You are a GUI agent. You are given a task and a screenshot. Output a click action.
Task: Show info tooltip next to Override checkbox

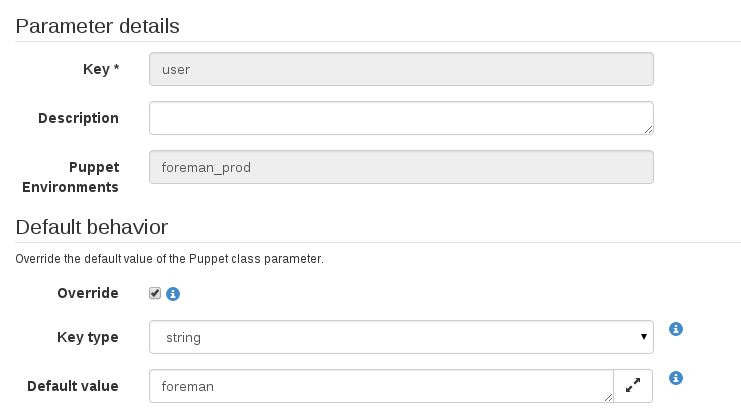pos(173,294)
